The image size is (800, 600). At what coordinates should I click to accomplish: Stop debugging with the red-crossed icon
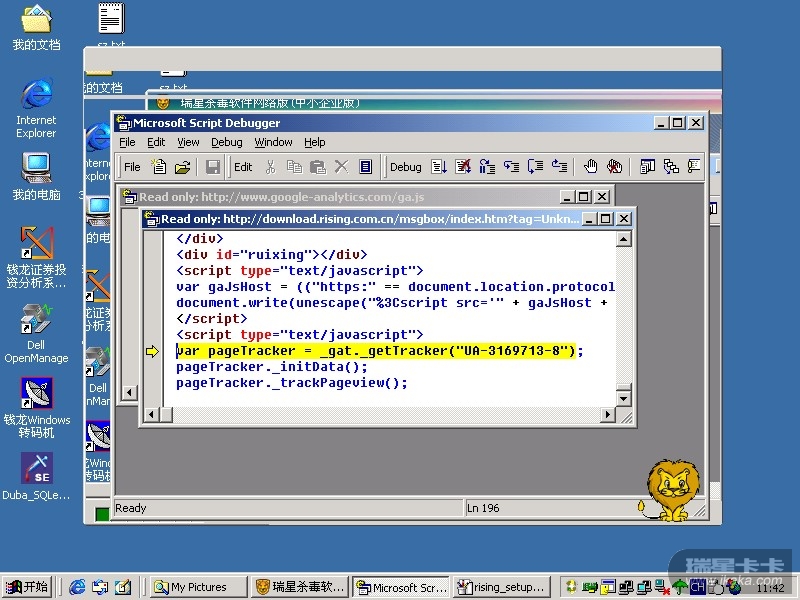tap(463, 166)
